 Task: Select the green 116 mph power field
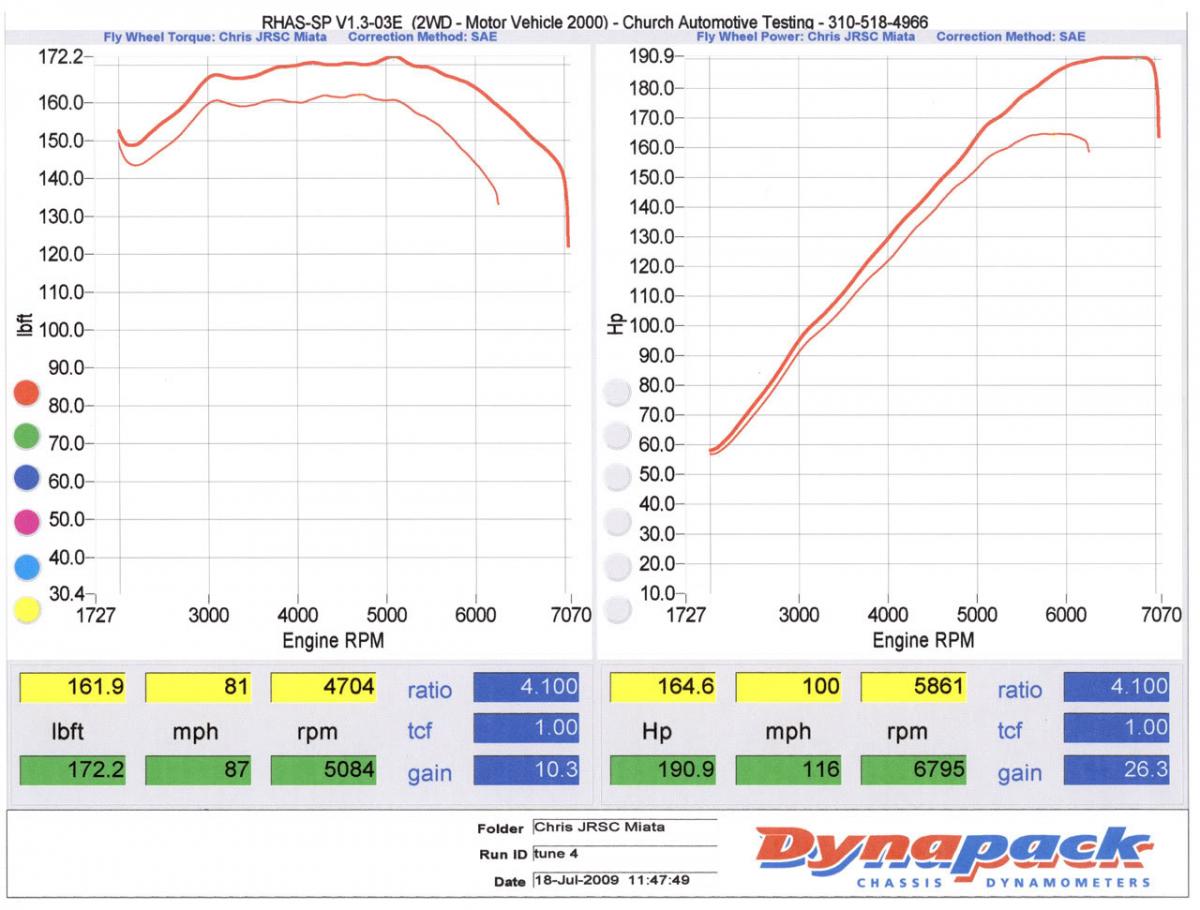coord(788,770)
